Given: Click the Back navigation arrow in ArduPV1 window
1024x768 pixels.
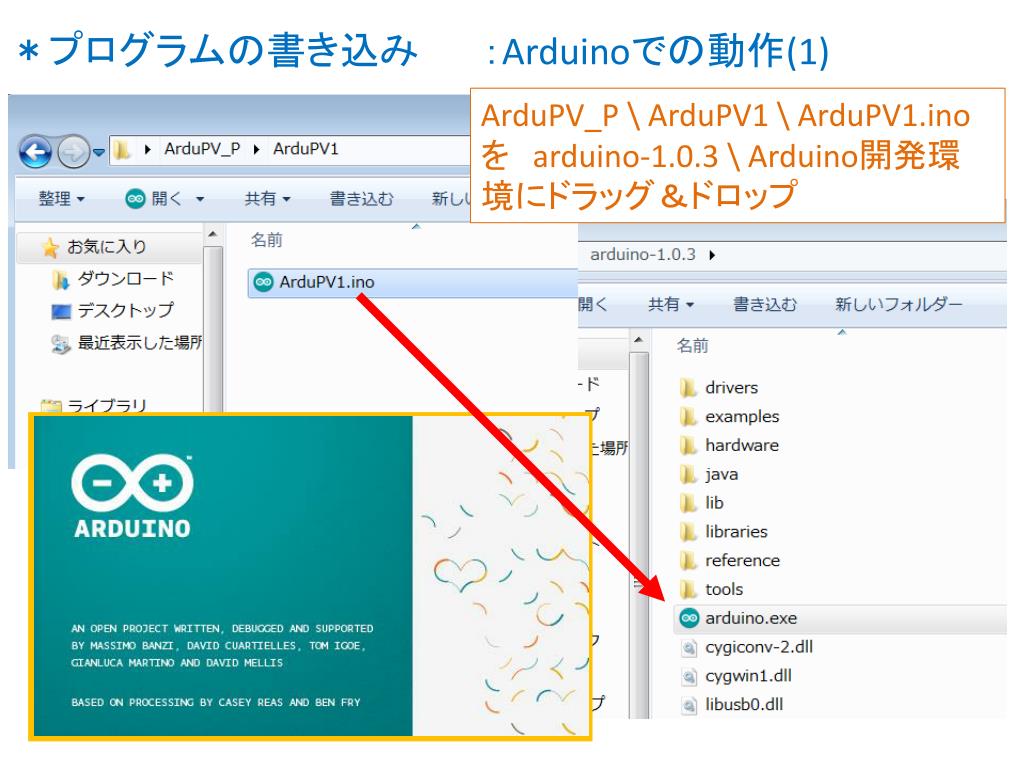Looking at the screenshot, I should [x=35, y=152].
